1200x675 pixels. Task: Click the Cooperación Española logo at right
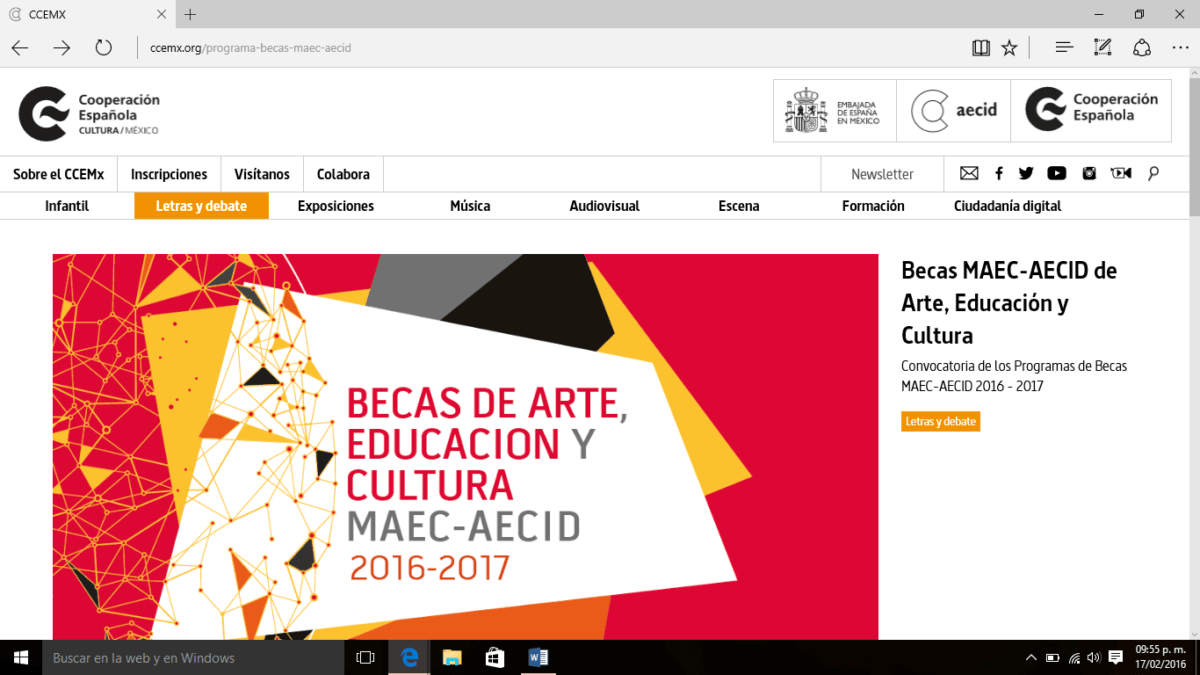click(x=1091, y=111)
